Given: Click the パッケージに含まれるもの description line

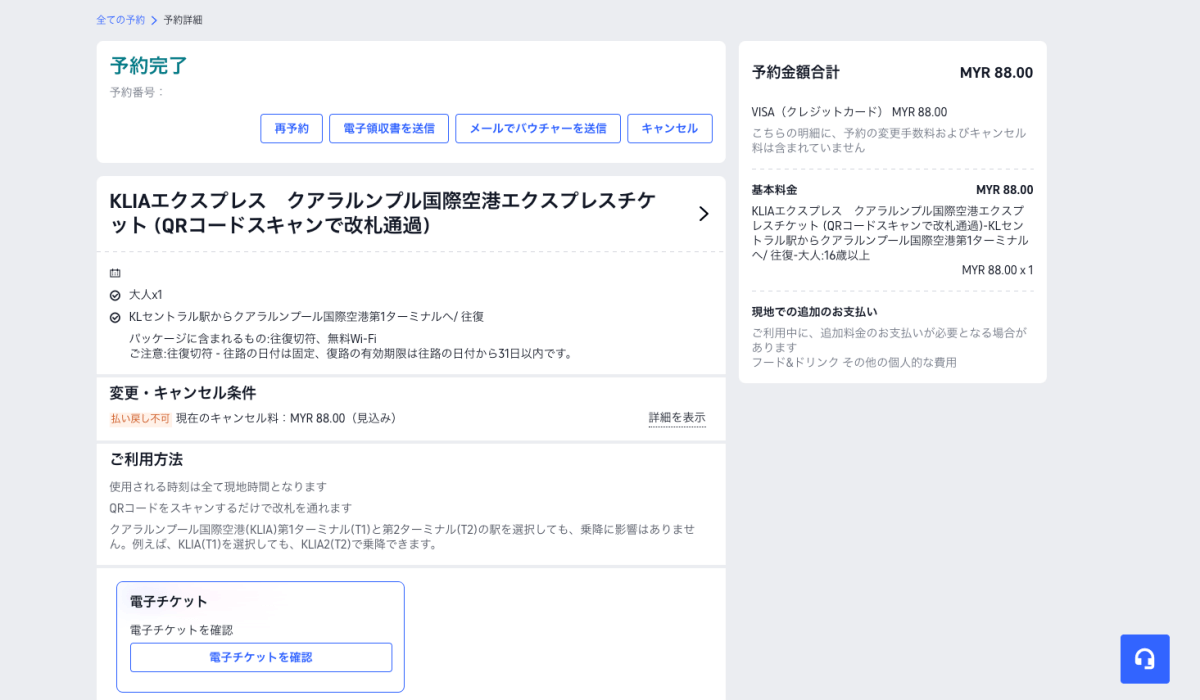Looking at the screenshot, I should tap(253, 339).
